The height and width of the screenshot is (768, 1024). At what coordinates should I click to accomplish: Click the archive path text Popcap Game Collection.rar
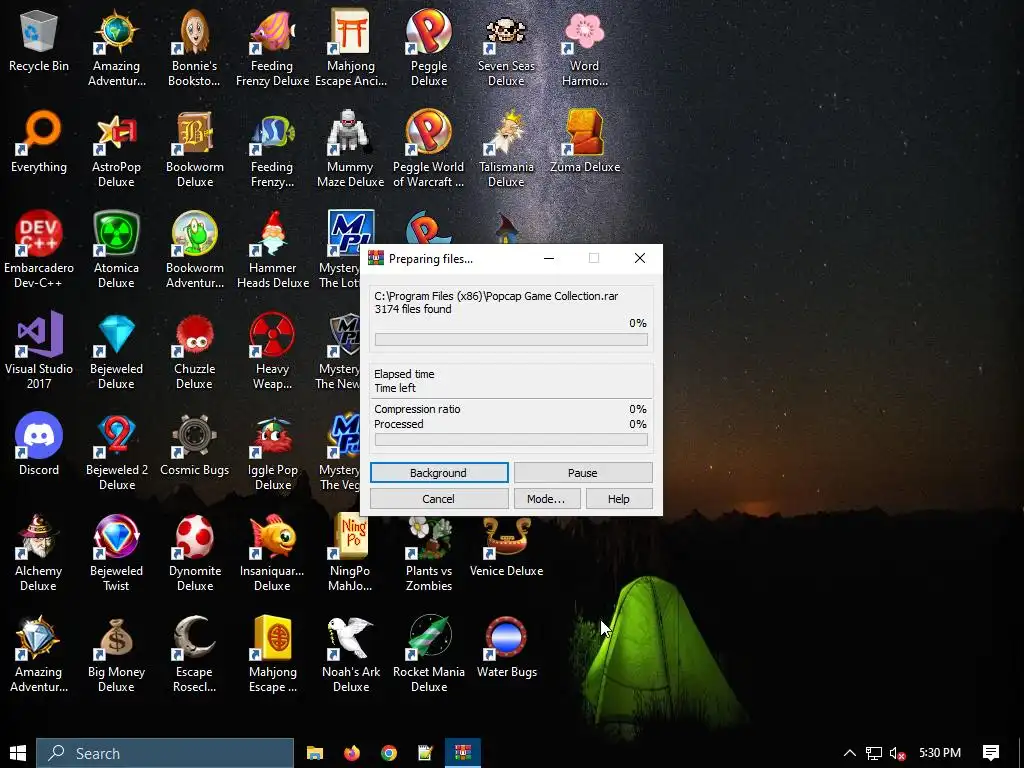496,296
